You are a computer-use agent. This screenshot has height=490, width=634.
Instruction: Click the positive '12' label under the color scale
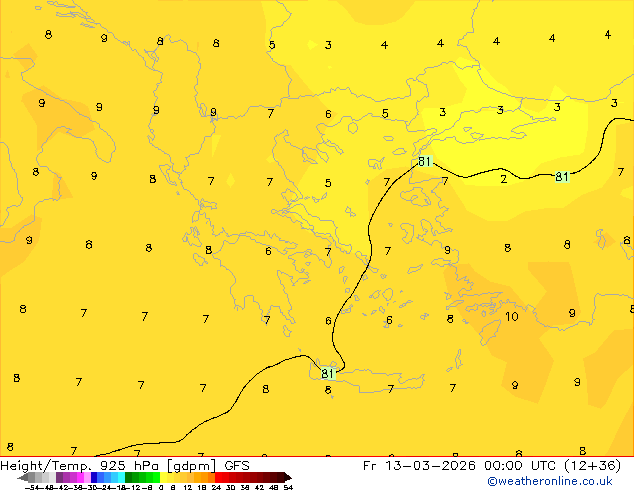pyautogui.click(x=188, y=488)
